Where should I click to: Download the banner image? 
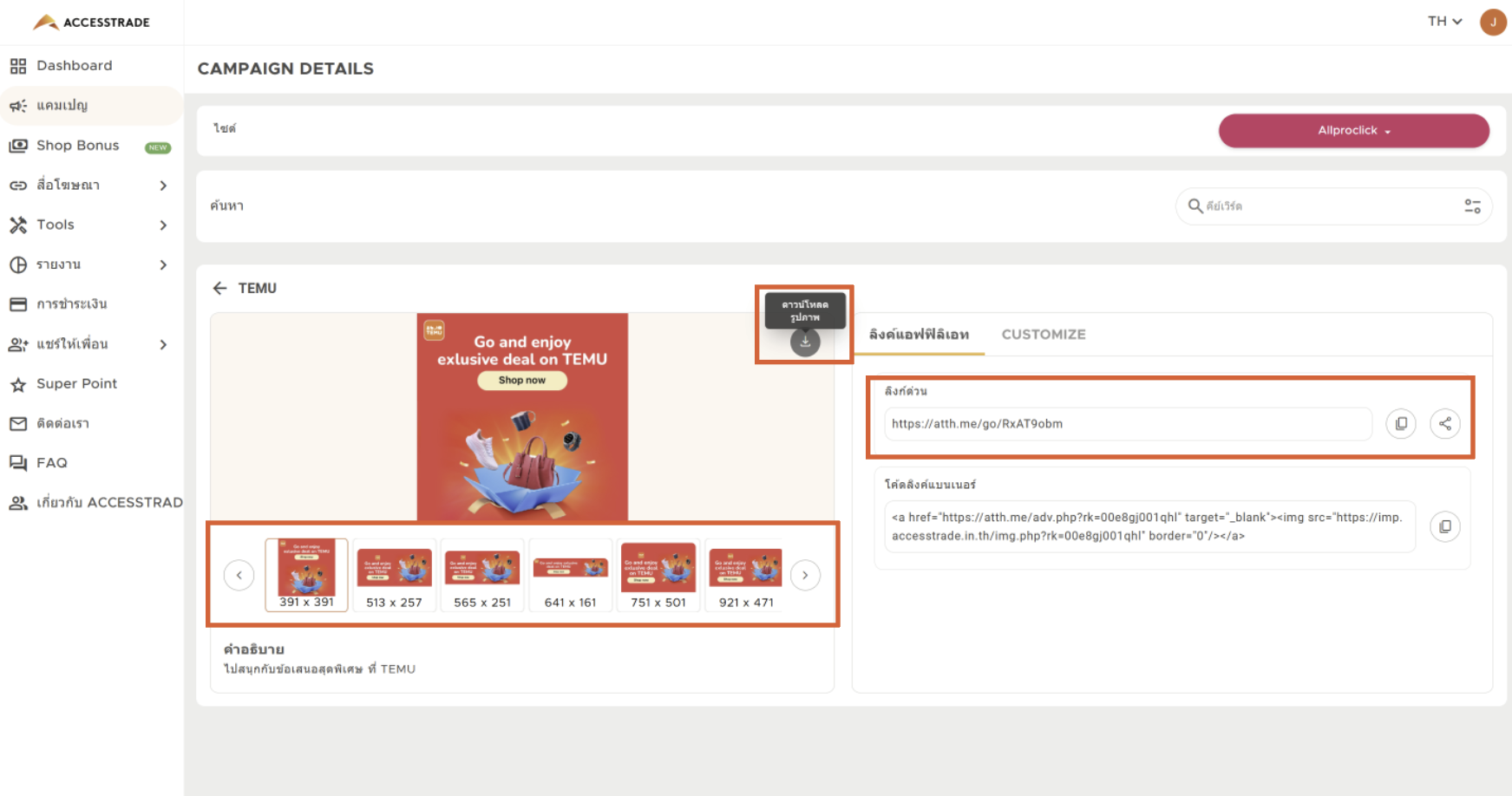805,342
